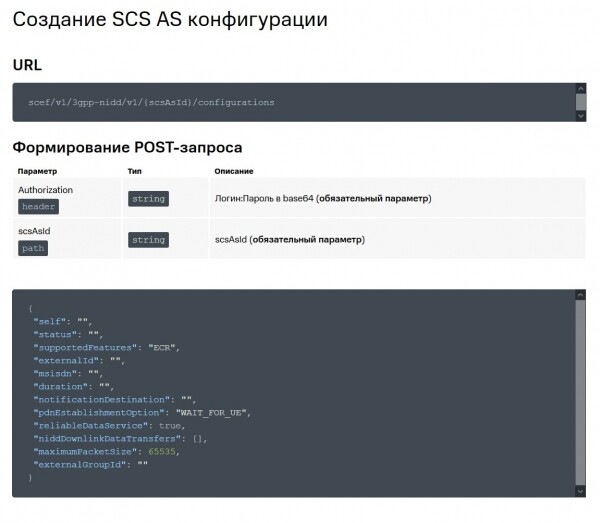This screenshot has width=600, height=523.
Task: Click the JSON block vertical scrollbar thumb
Action: click(x=581, y=390)
